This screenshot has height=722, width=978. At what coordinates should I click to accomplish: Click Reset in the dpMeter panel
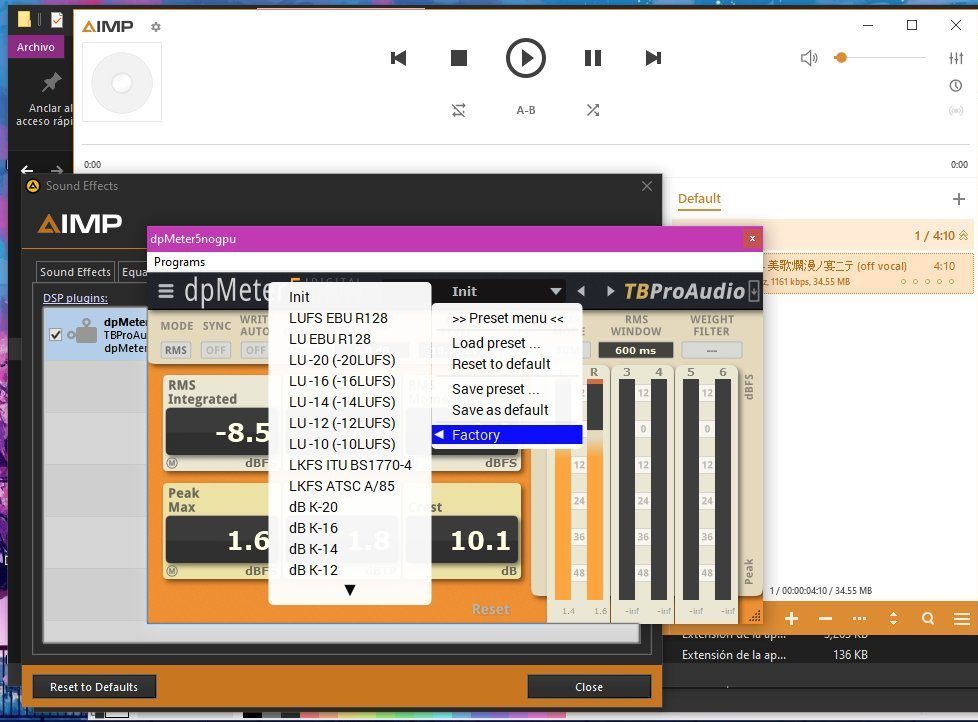[491, 609]
